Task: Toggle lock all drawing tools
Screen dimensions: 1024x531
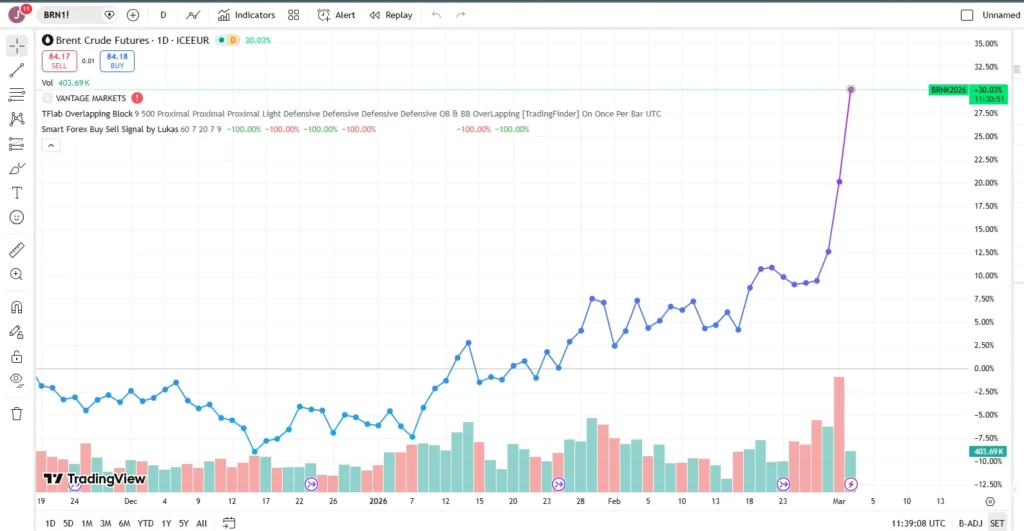Action: coord(17,357)
